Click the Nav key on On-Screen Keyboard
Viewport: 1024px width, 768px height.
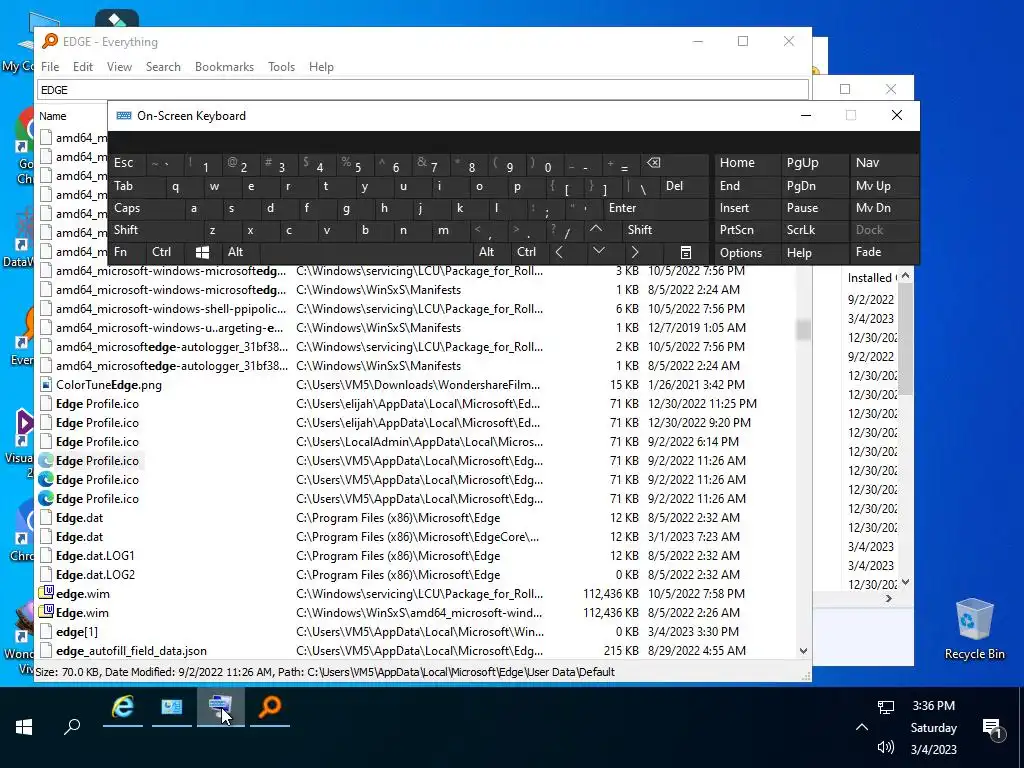tap(884, 163)
